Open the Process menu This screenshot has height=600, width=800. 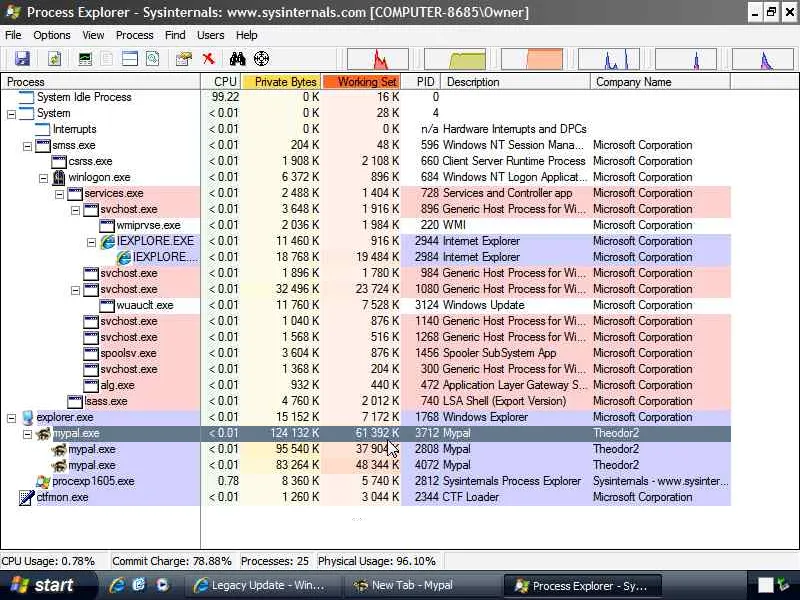point(135,35)
